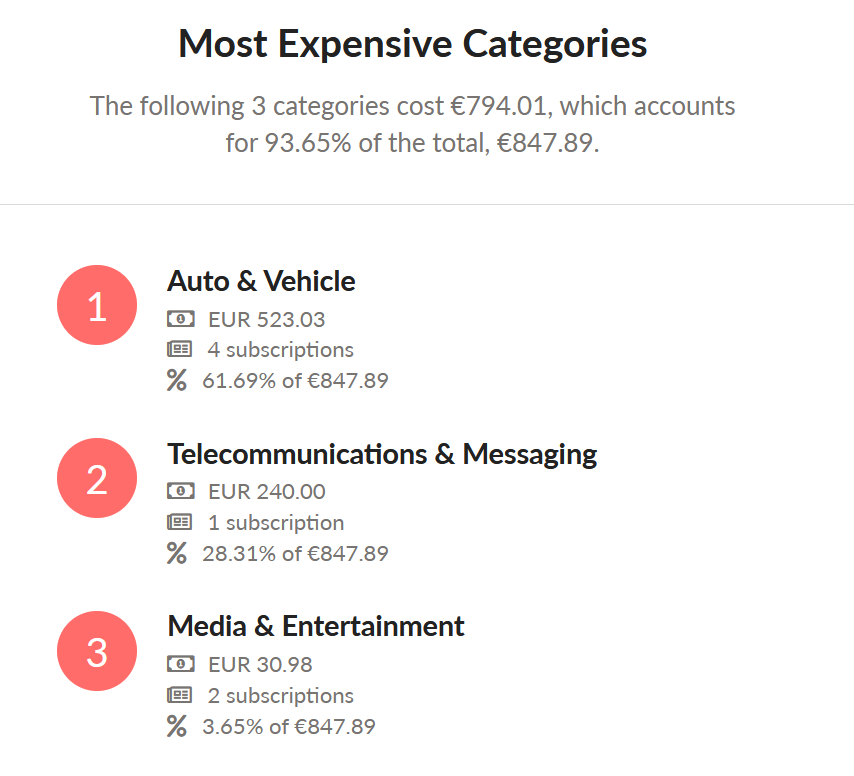The width and height of the screenshot is (854, 776).
Task: Open the Auto & Vehicle category
Action: click(x=261, y=282)
